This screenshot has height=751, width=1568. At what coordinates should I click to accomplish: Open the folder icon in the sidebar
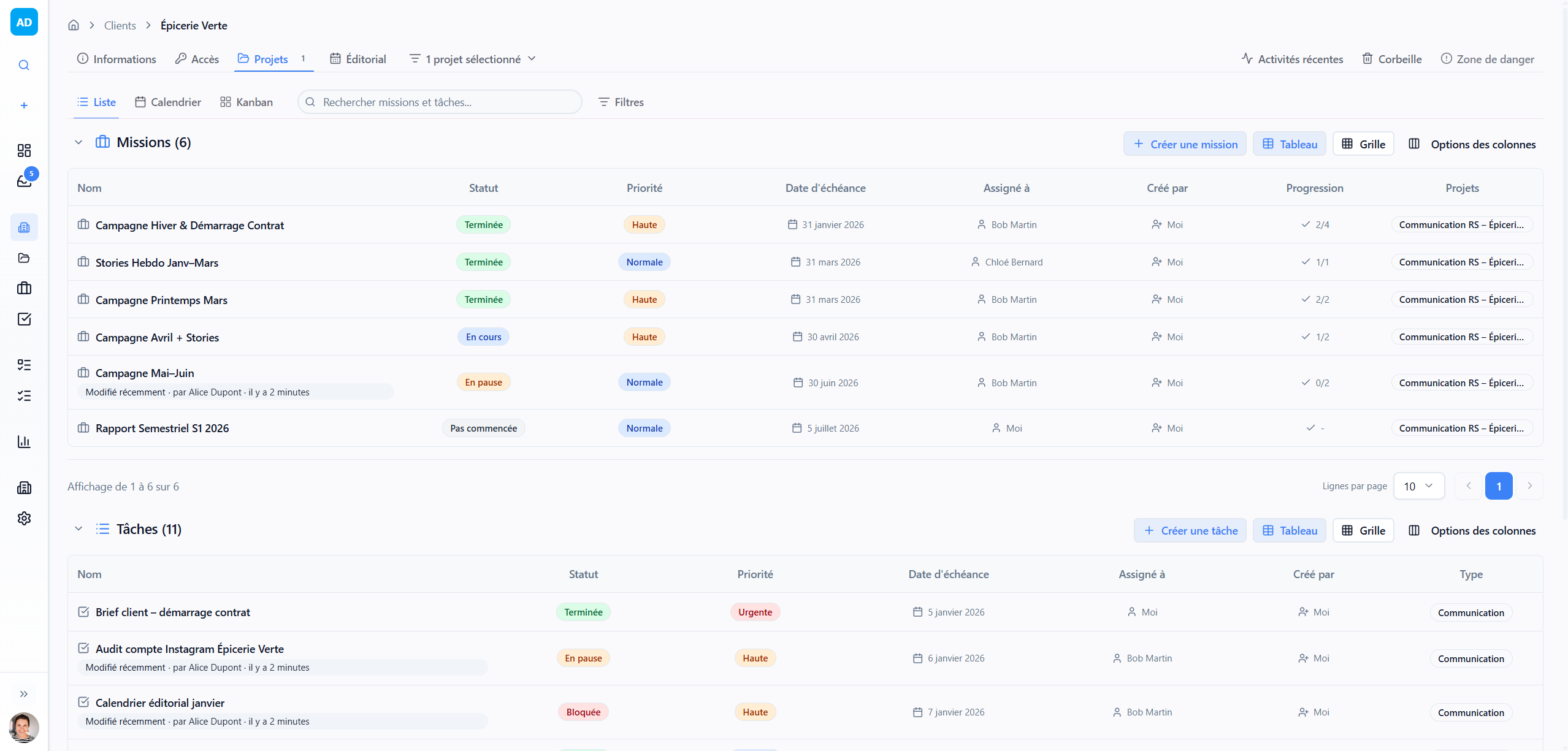(x=24, y=257)
